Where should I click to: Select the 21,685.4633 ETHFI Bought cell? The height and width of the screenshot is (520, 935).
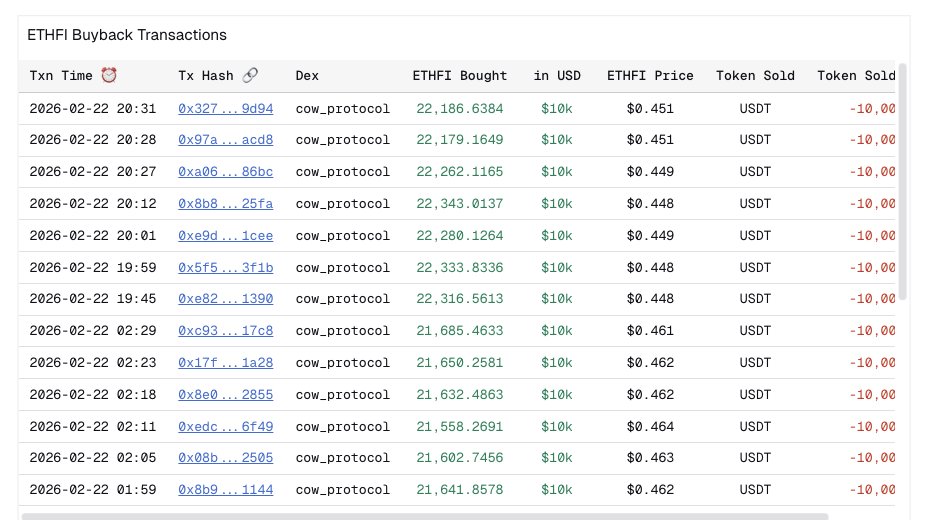pos(460,331)
